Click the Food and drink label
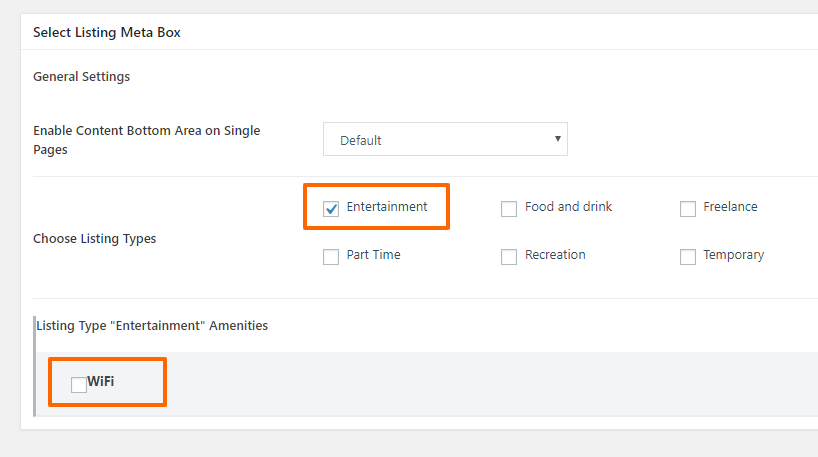 tap(568, 207)
